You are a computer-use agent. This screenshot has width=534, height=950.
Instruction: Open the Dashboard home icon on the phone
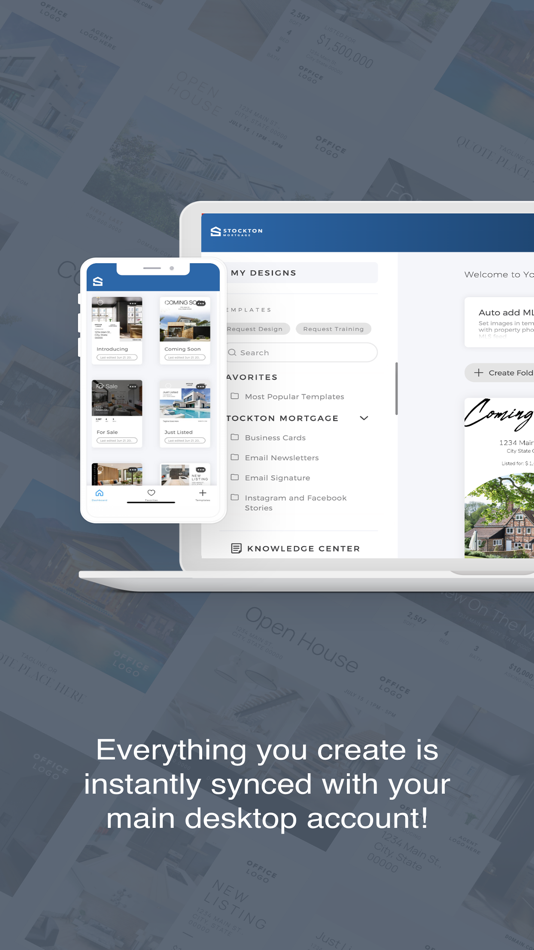click(x=99, y=493)
